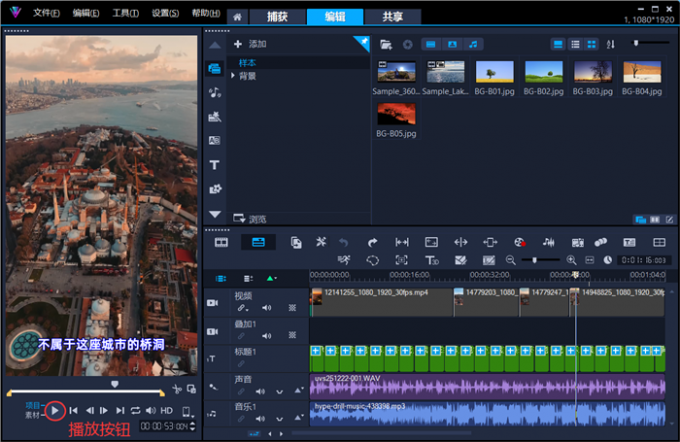Click the redo arrow in timeline toolbar
Screen dimensions: 680x442
(x=372, y=242)
